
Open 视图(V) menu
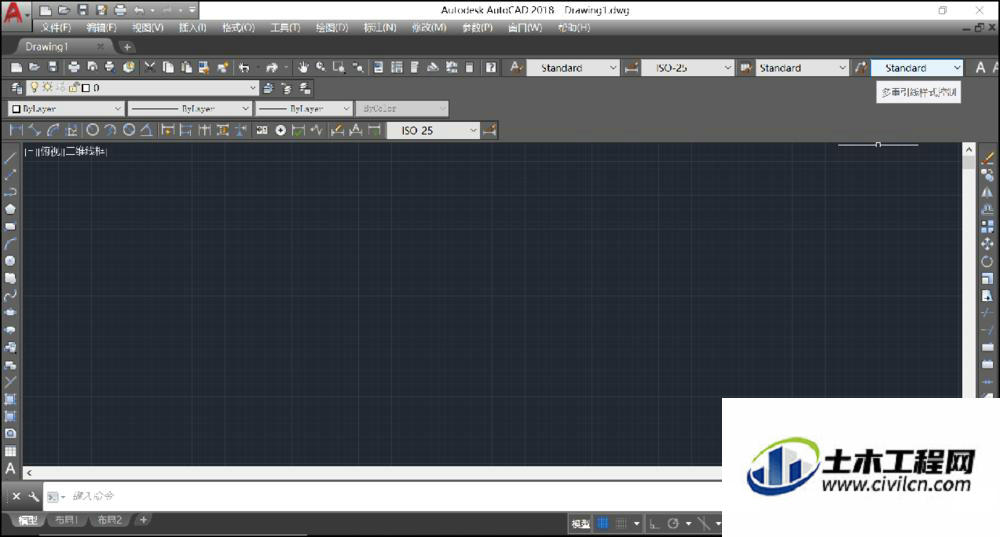pos(147,27)
